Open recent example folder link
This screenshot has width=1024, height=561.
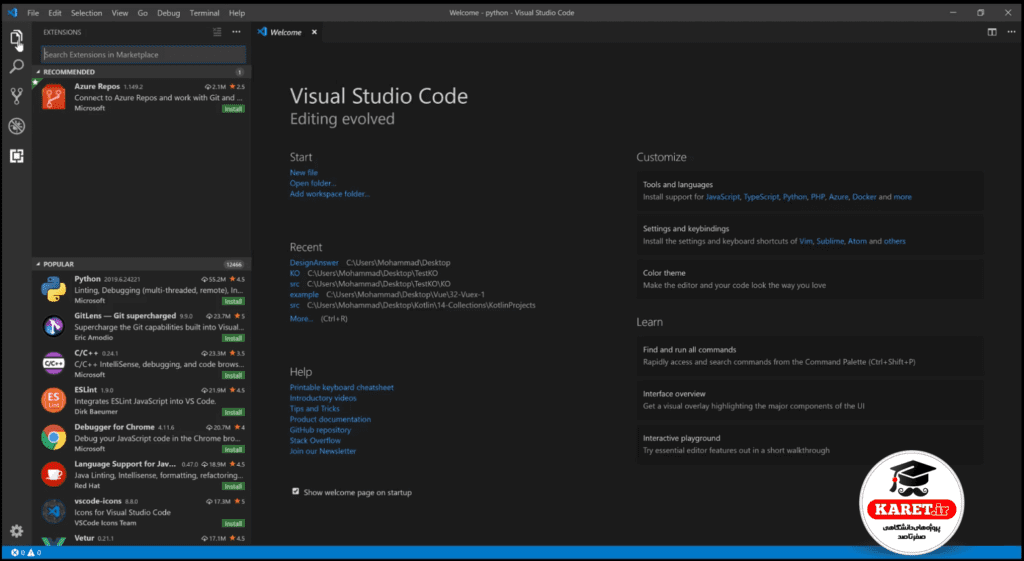click(x=304, y=295)
